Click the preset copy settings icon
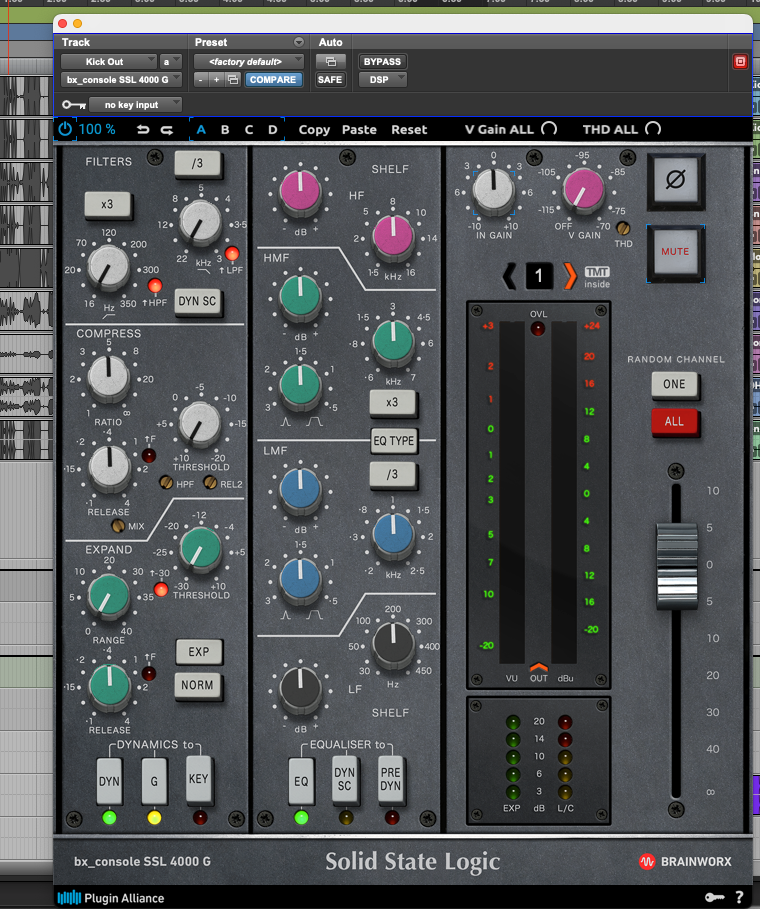The width and height of the screenshot is (760, 909). (232, 79)
